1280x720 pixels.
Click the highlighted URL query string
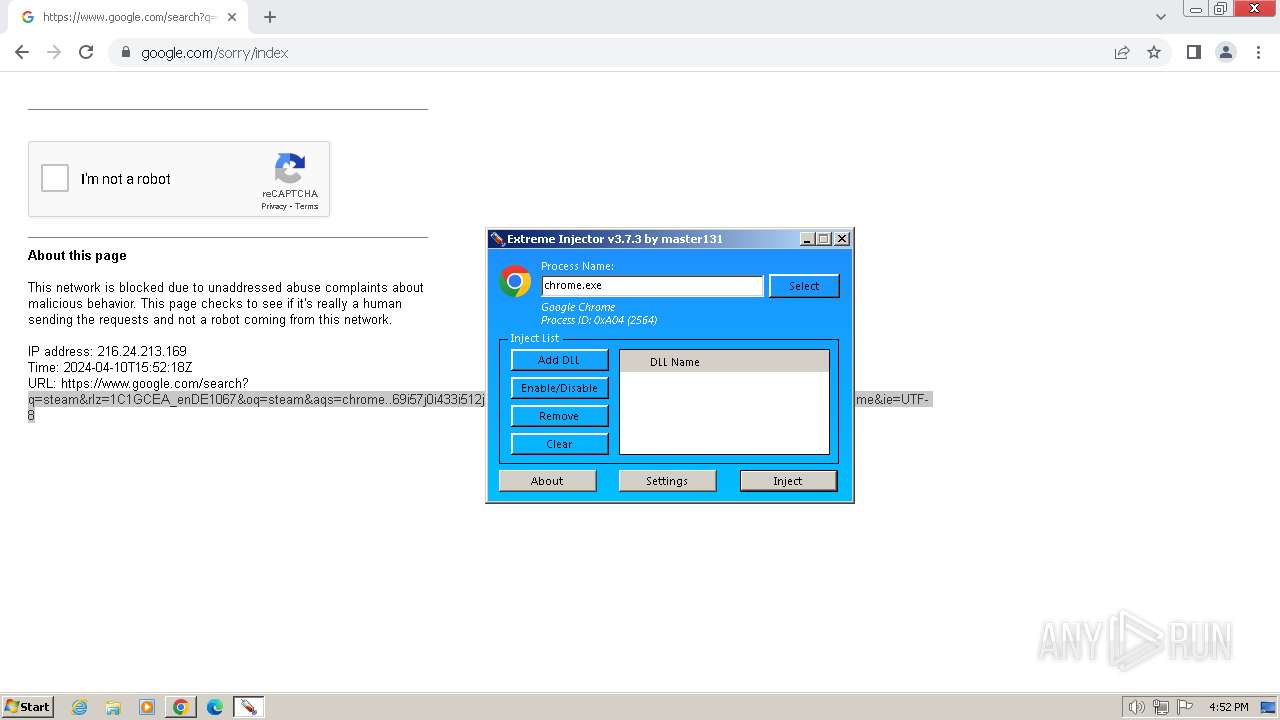coord(256,400)
